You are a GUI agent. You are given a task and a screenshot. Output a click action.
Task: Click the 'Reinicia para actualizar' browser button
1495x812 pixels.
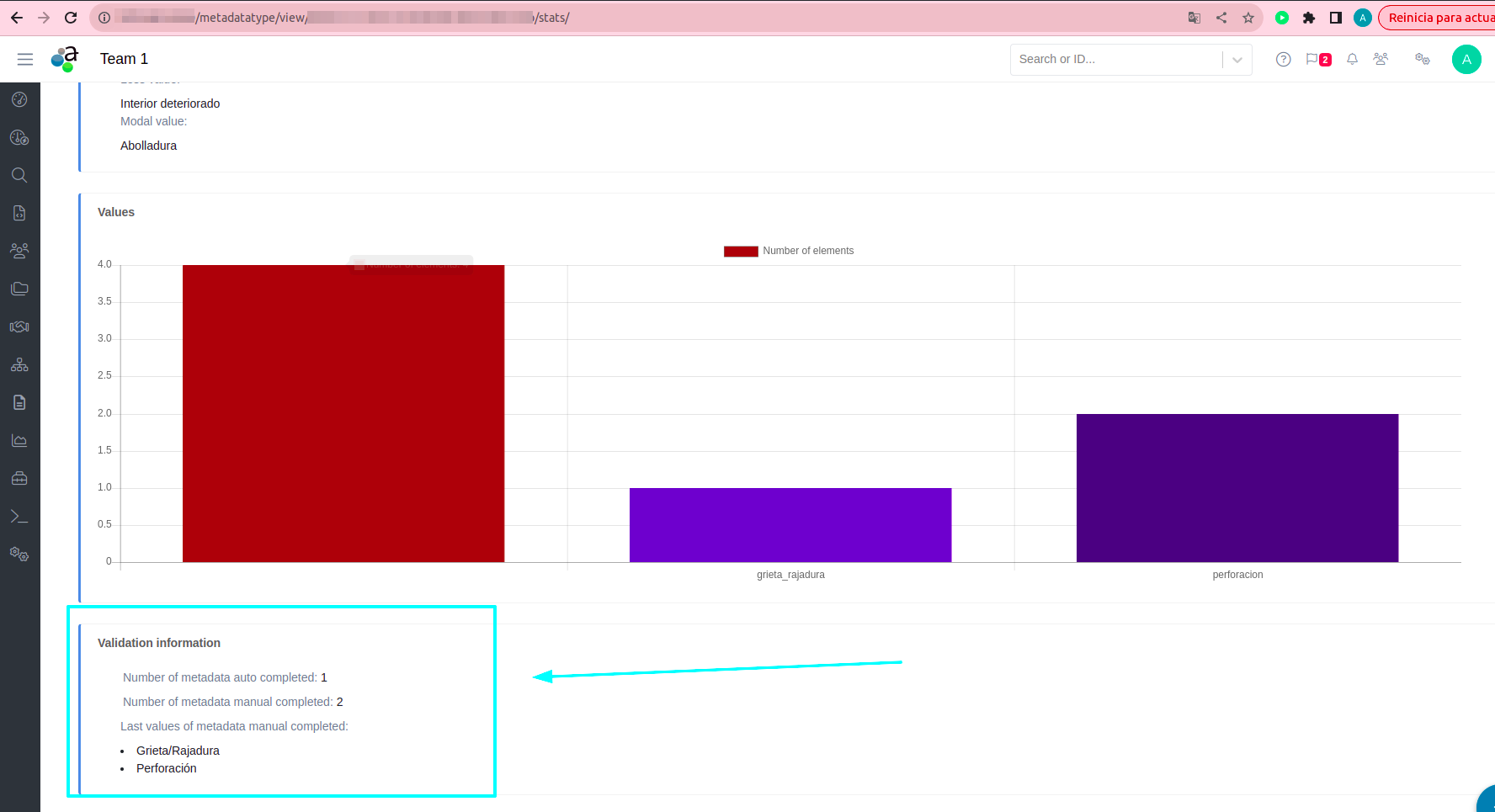pos(1439,18)
